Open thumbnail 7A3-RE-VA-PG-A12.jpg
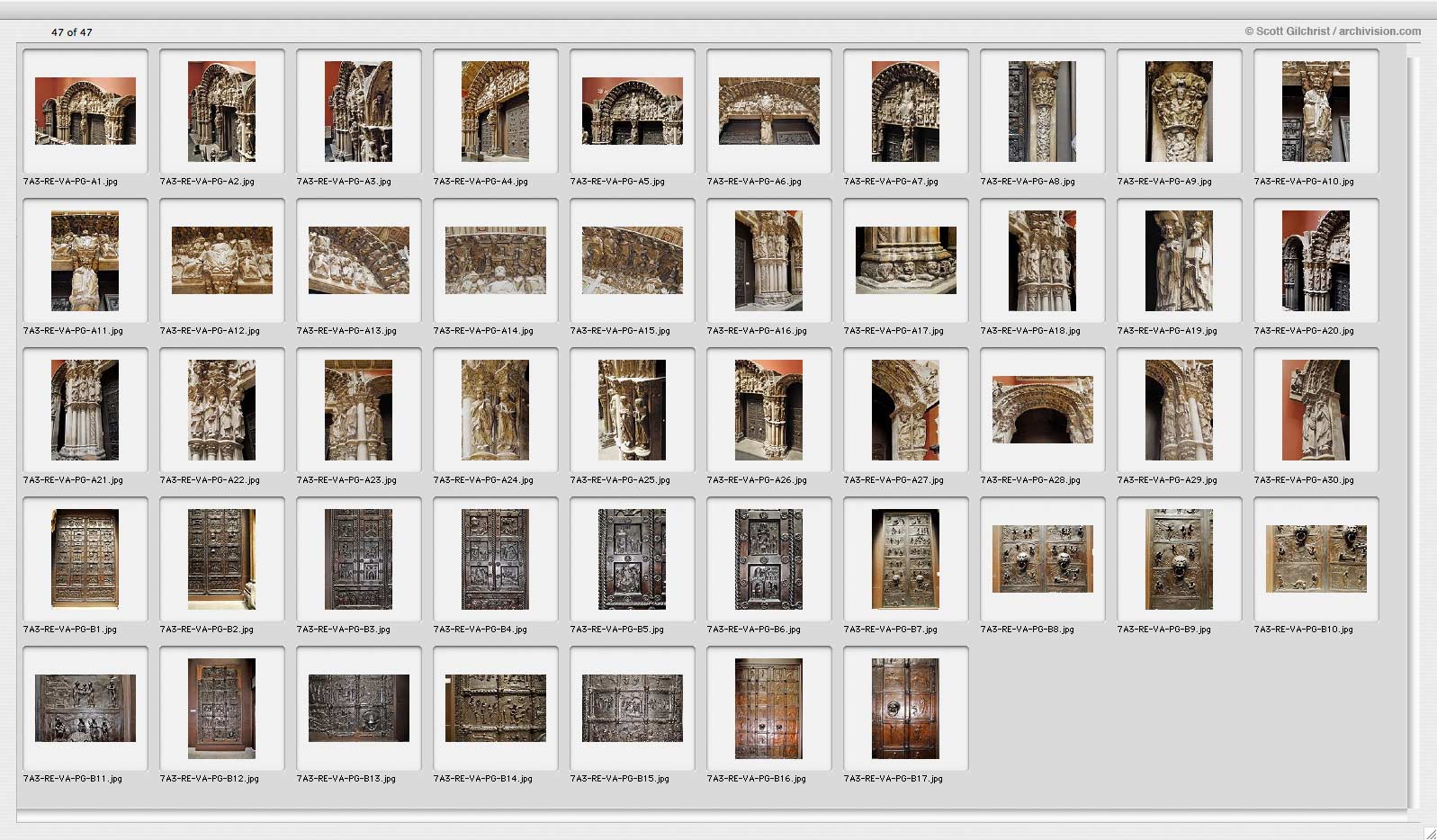Image resolution: width=1437 pixels, height=840 pixels. tap(222, 260)
